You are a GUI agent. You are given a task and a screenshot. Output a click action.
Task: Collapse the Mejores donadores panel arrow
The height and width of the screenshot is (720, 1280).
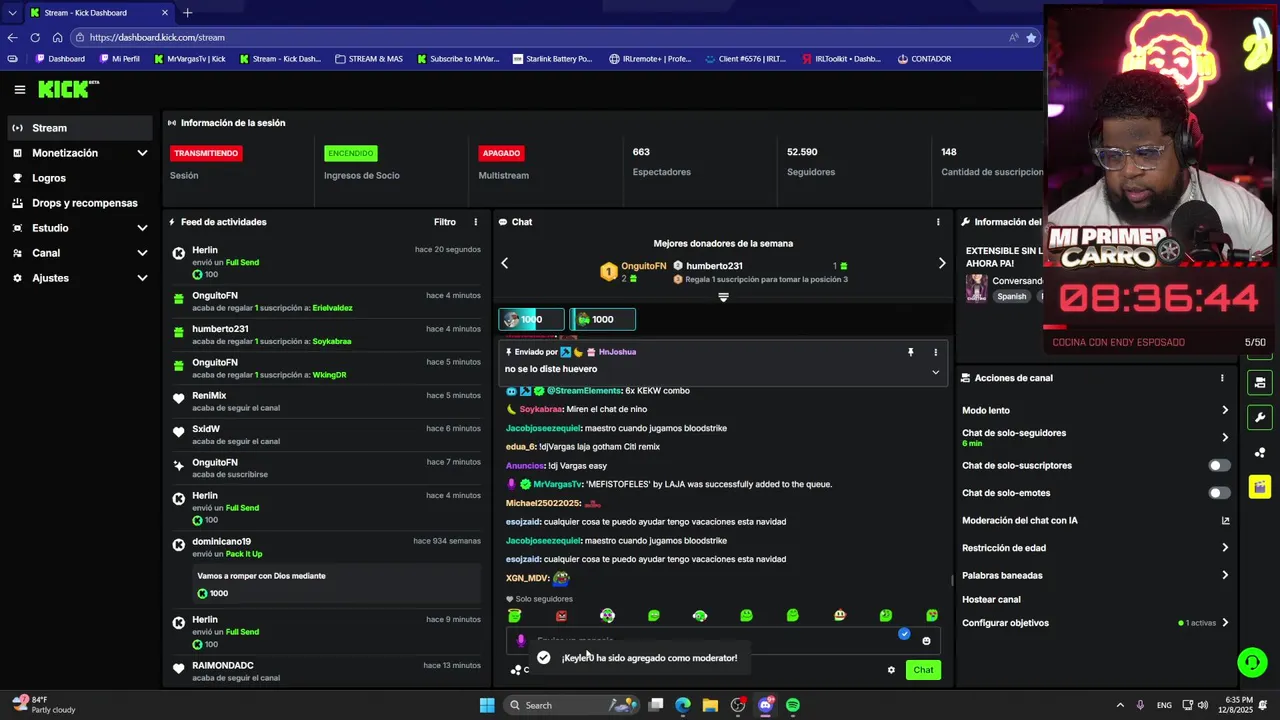pyautogui.click(x=723, y=297)
